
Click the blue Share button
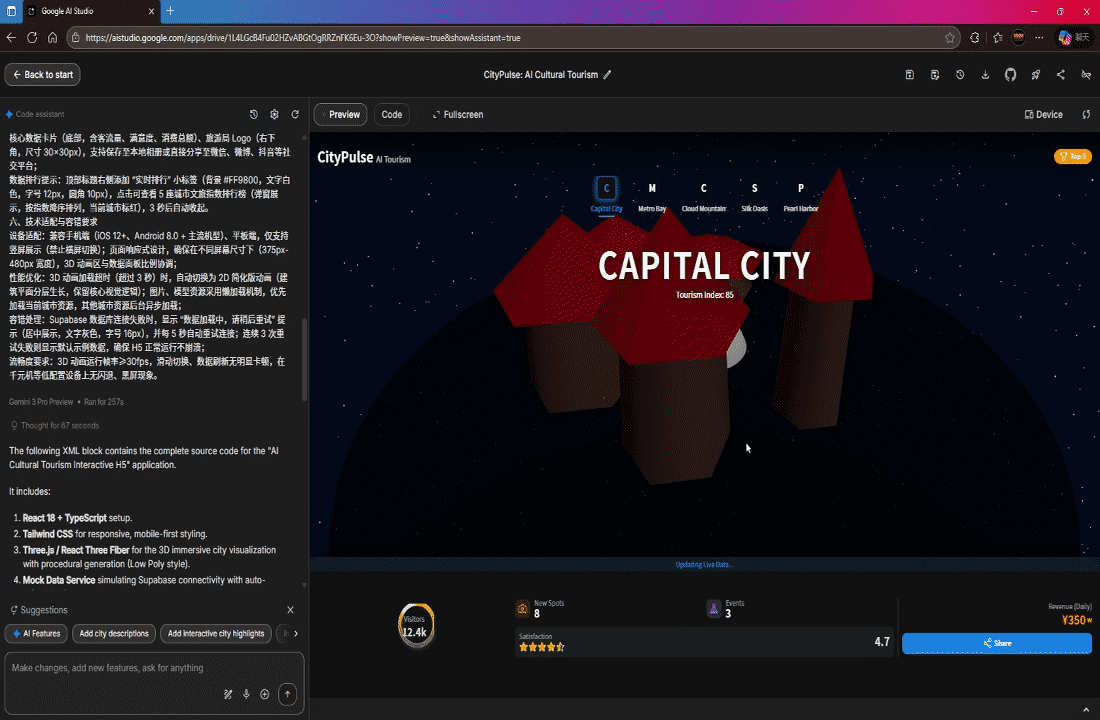[x=996, y=643]
